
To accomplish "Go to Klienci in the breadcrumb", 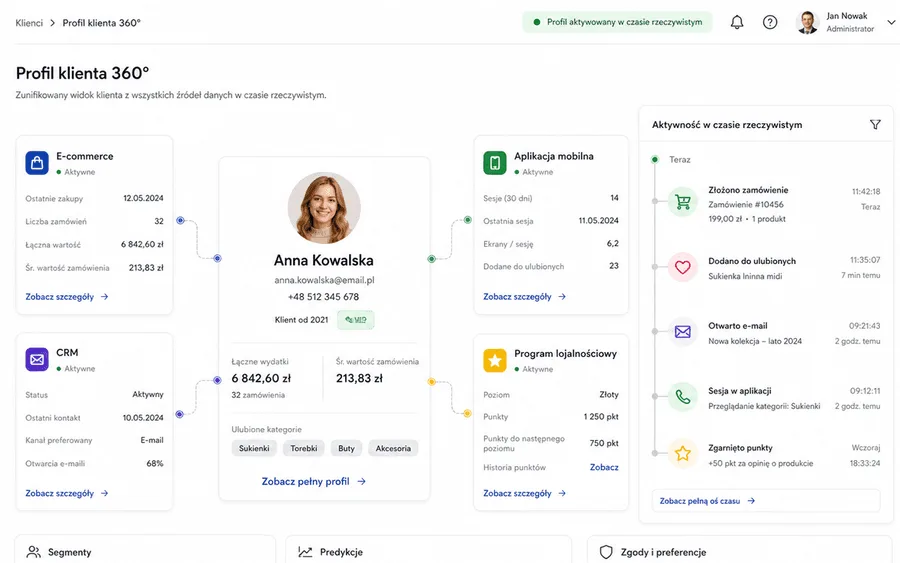I will point(29,23).
